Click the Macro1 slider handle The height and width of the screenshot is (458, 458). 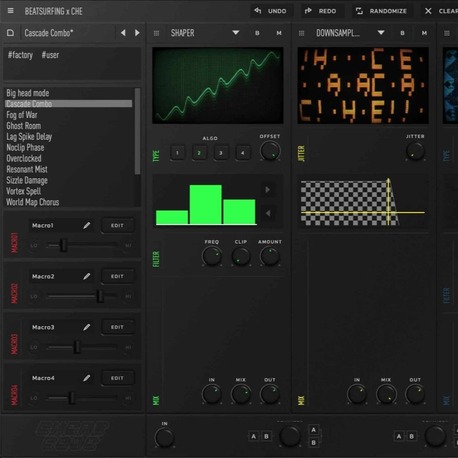pyautogui.click(x=63, y=245)
